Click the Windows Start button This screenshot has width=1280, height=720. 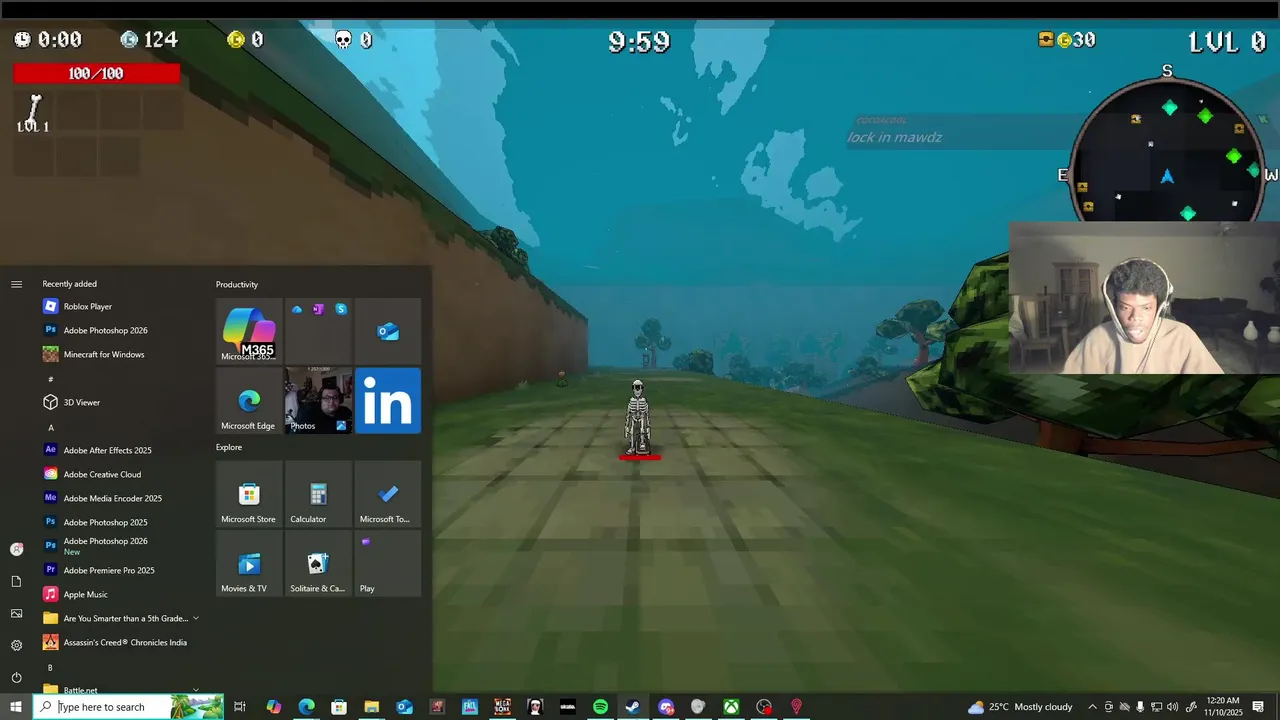(16, 707)
